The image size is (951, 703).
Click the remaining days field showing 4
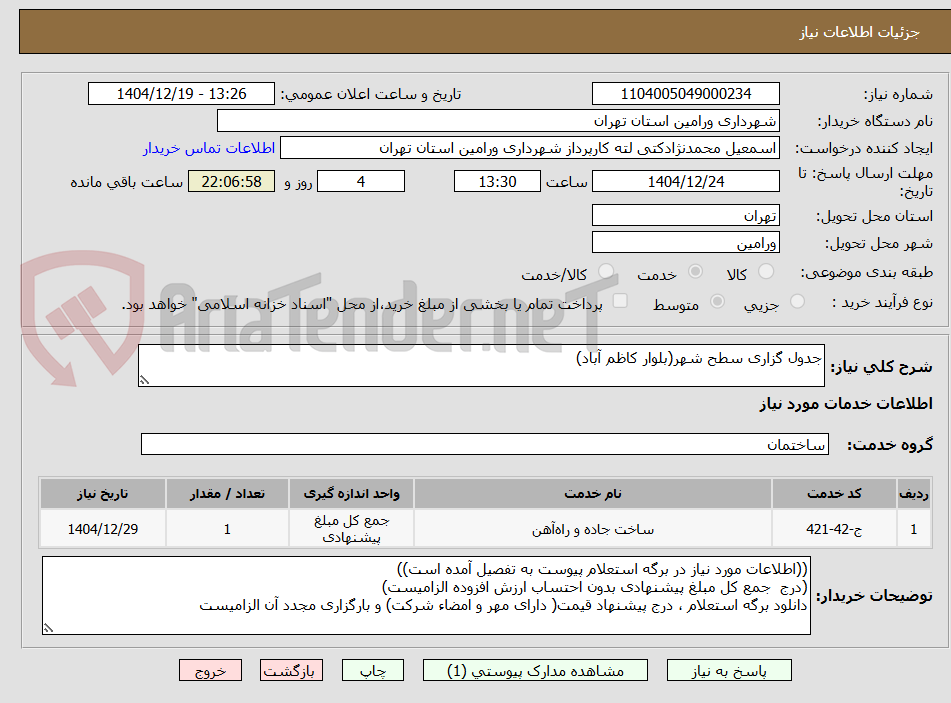tap(361, 181)
